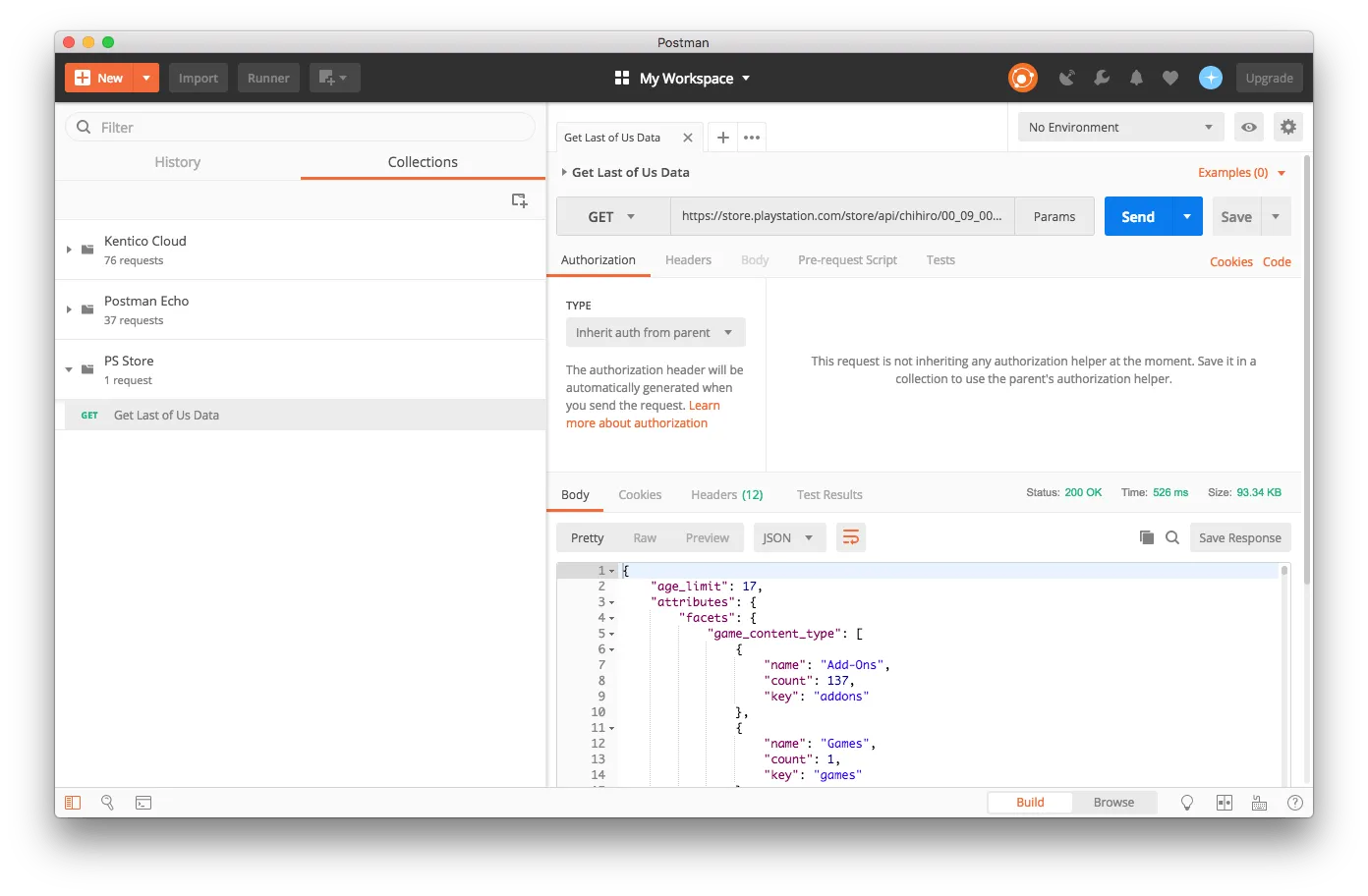
Task: Open Test Results tab
Action: coord(829,494)
